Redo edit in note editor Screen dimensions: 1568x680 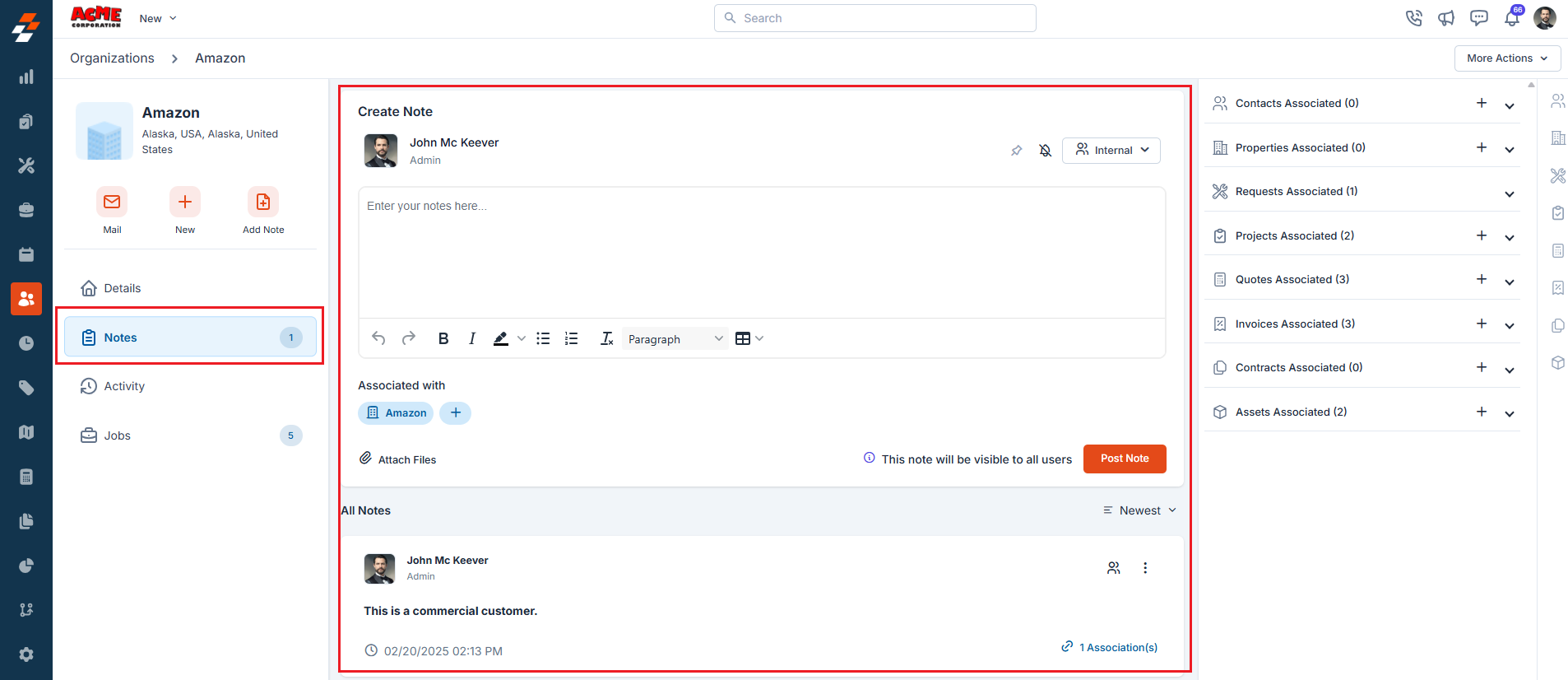(408, 338)
